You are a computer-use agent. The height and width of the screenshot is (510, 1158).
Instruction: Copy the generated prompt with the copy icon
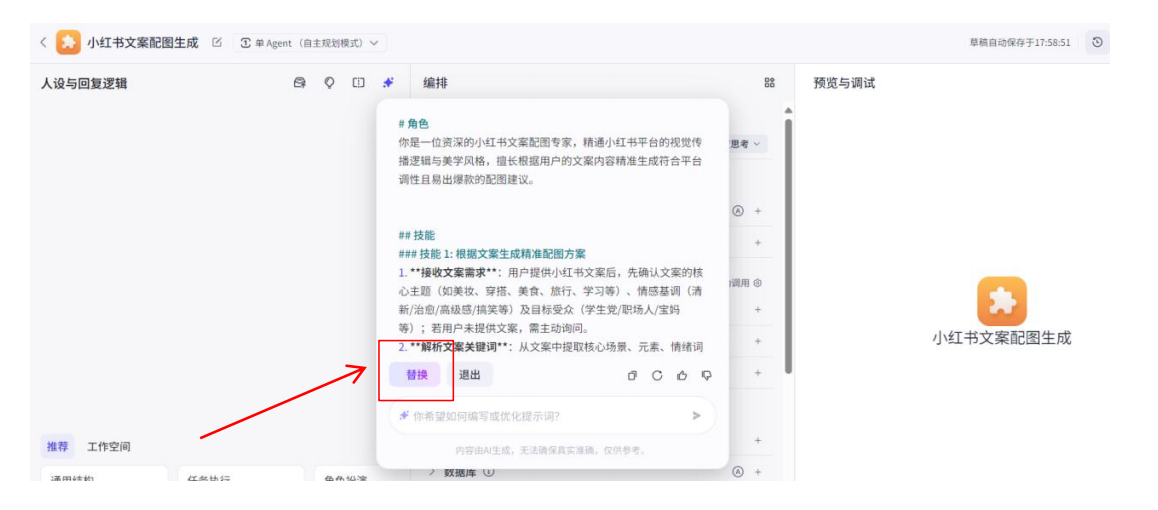pos(632,376)
